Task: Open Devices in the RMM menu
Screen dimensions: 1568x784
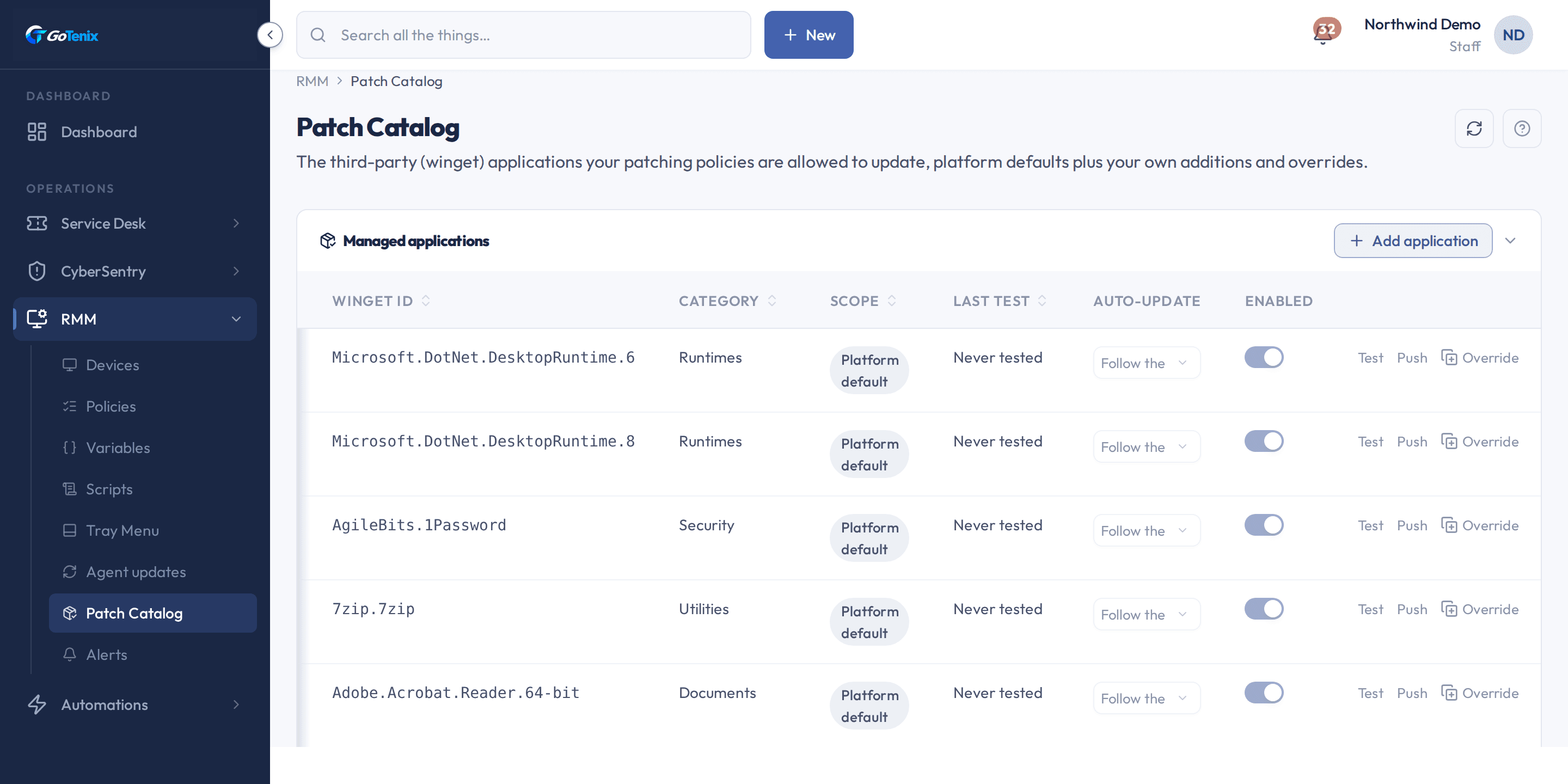Action: (x=152, y=365)
